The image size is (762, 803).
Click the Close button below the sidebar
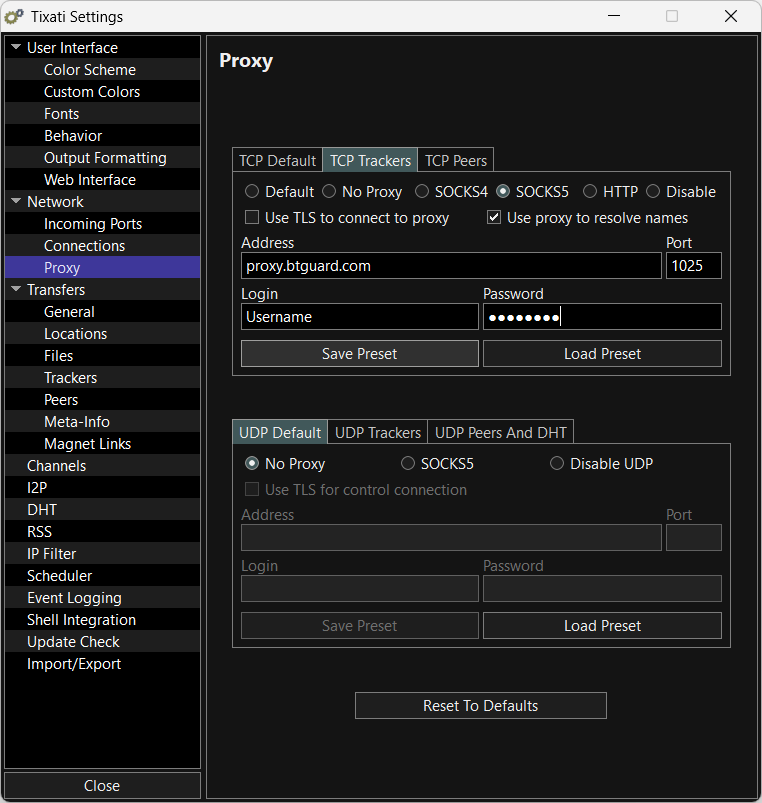(x=102, y=786)
